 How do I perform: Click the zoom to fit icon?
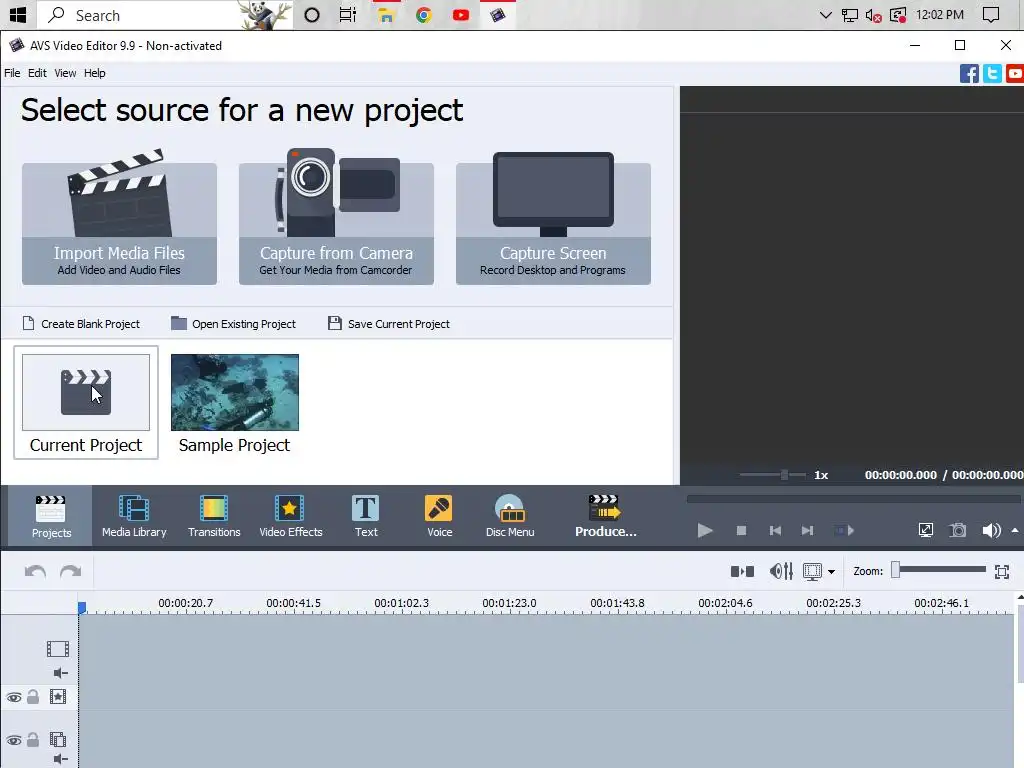(x=1002, y=572)
